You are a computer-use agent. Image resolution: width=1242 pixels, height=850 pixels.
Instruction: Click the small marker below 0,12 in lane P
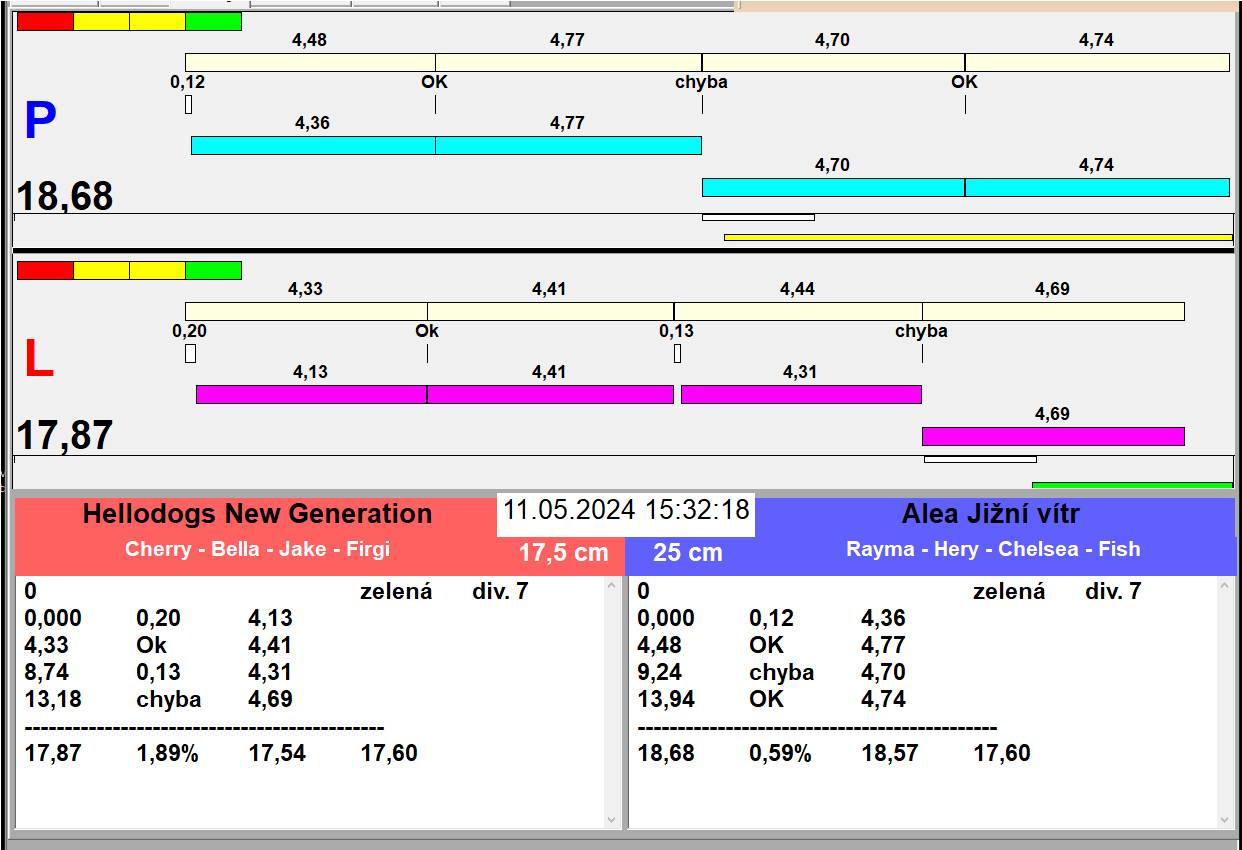tap(188, 105)
